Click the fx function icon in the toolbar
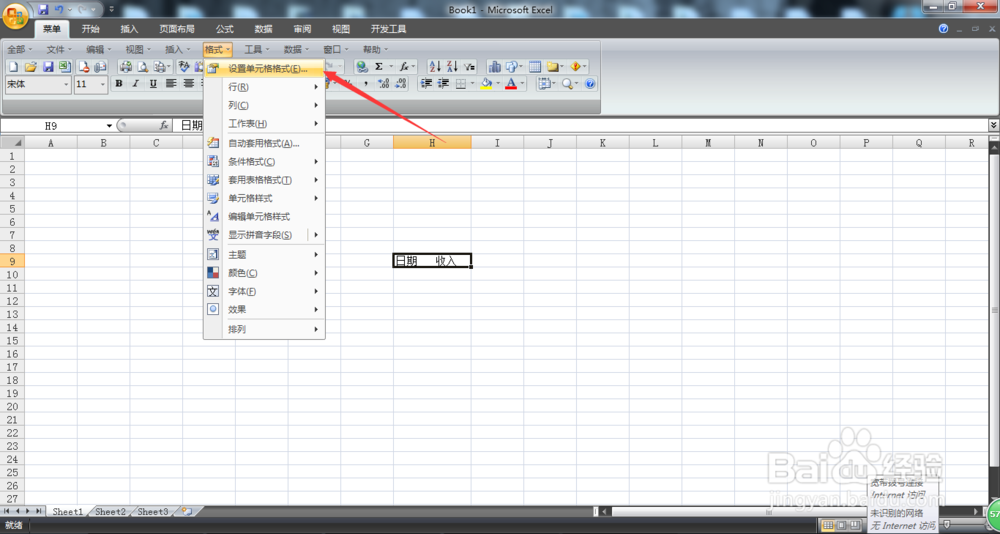The height and width of the screenshot is (534, 1000). pos(404,66)
